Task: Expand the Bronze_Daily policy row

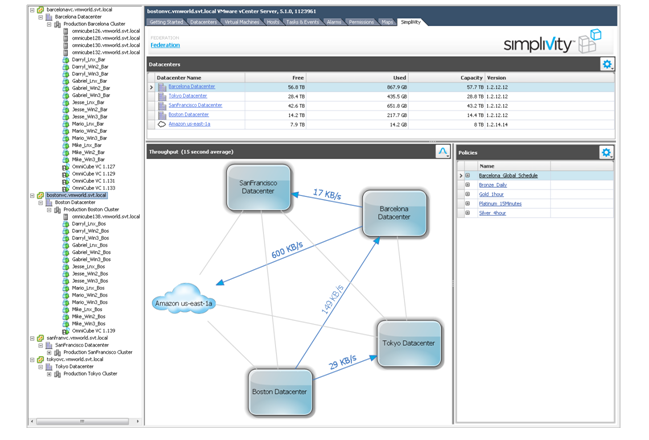Action: pos(468,185)
